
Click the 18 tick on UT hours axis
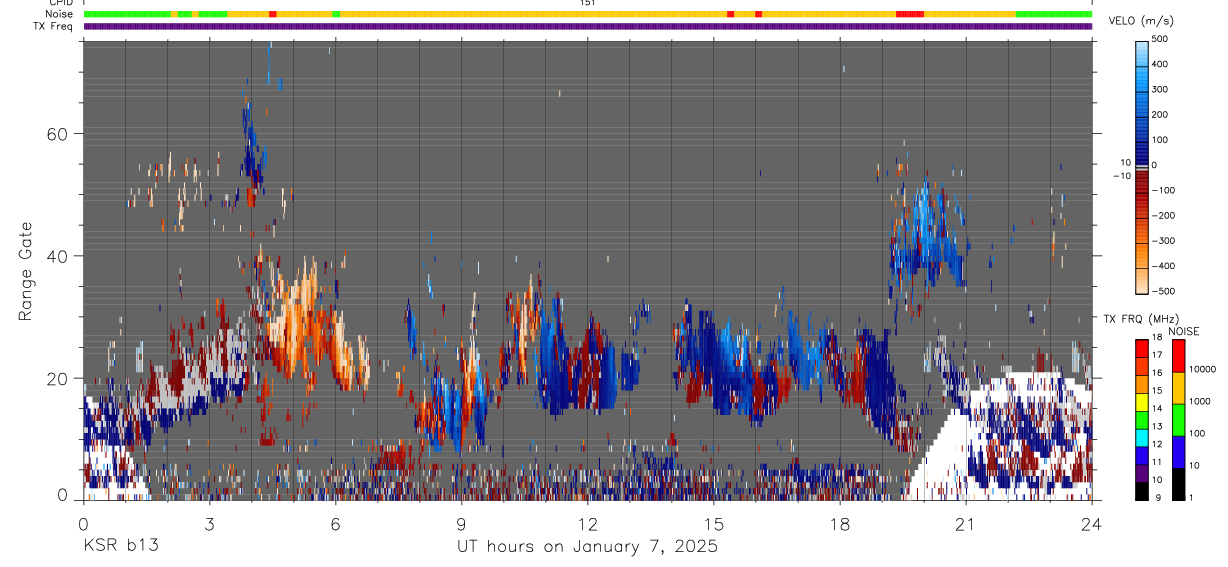[x=840, y=523]
